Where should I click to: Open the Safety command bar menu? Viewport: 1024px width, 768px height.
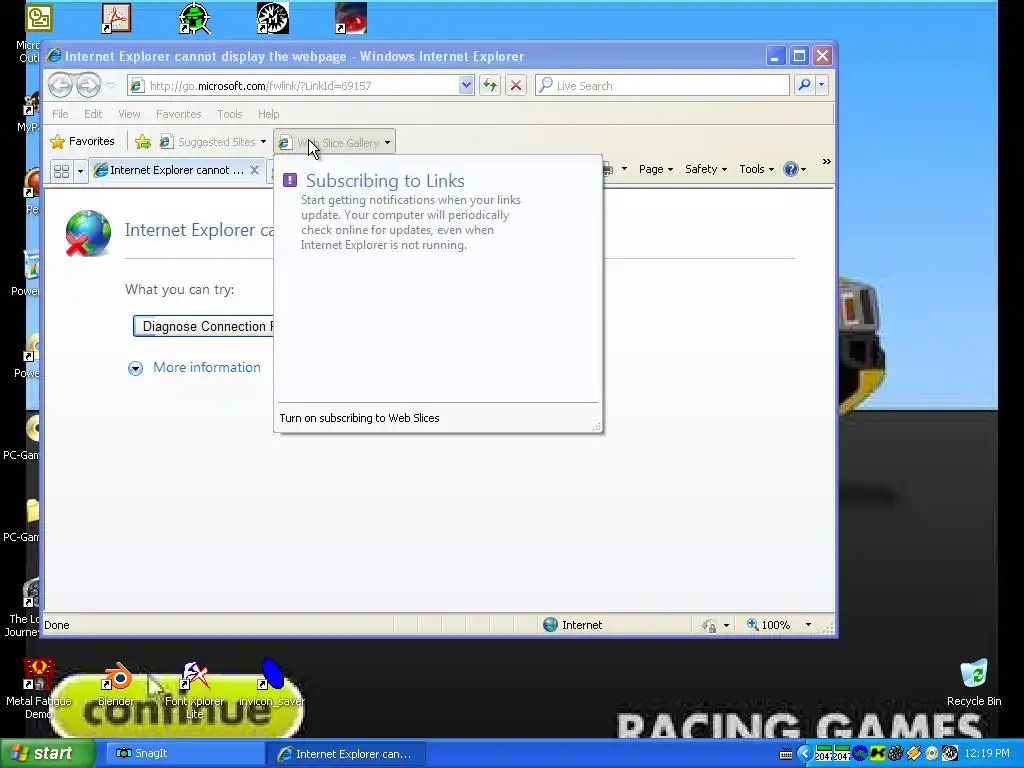(x=705, y=169)
